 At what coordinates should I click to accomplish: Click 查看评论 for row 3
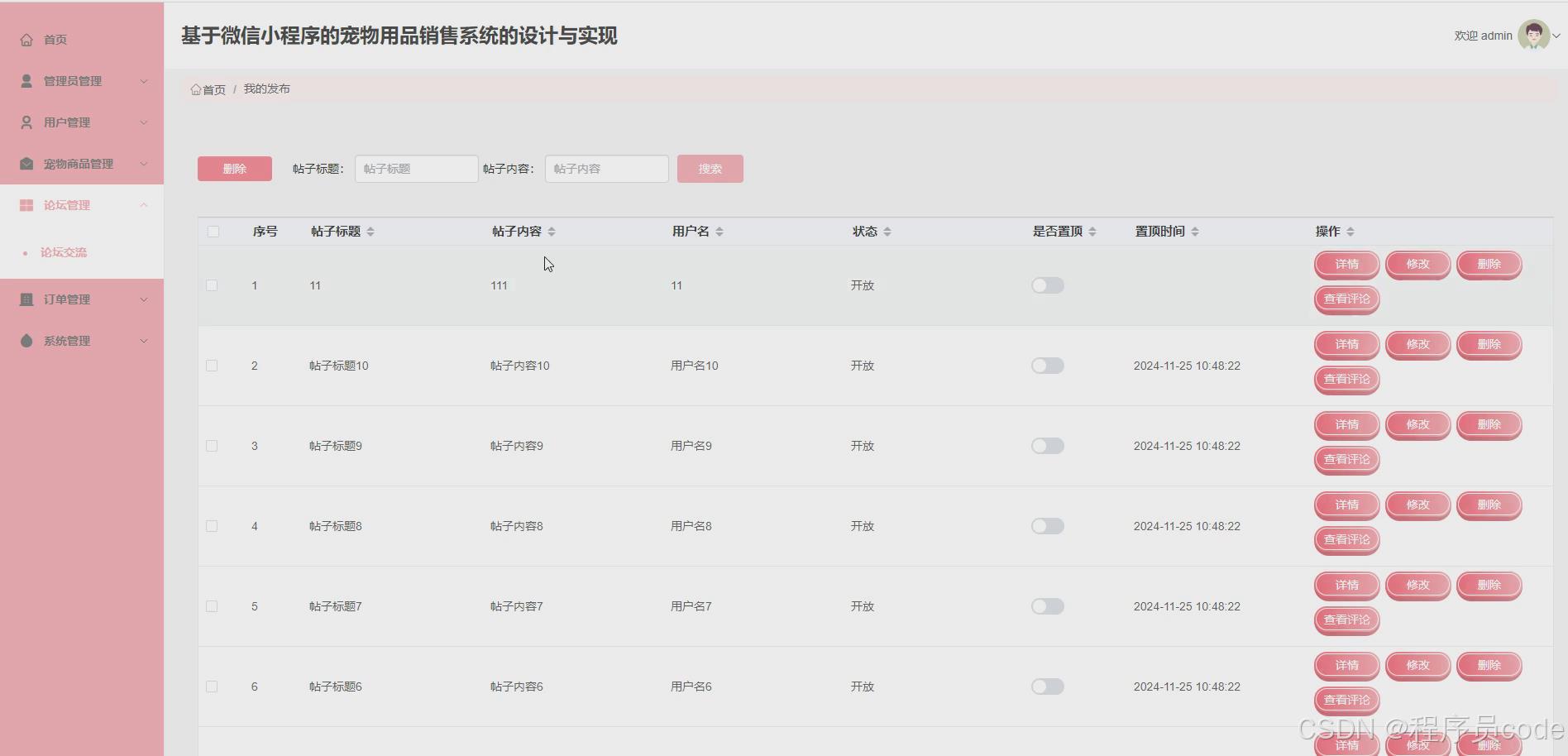[x=1346, y=459]
